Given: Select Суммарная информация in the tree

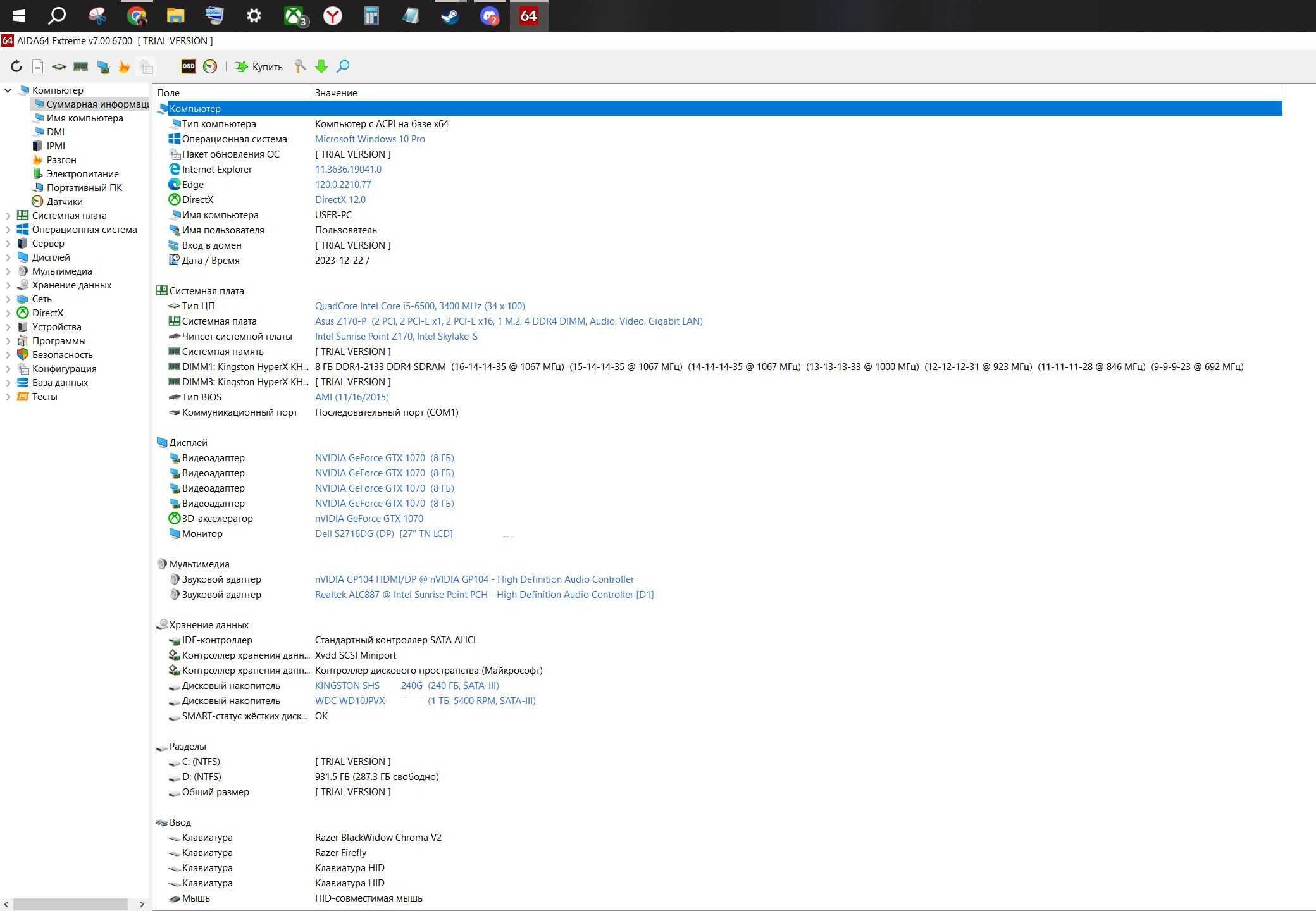Looking at the screenshot, I should point(90,104).
